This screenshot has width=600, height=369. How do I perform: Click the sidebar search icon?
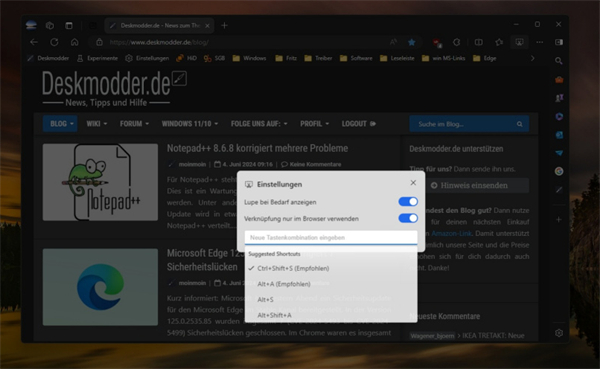559,60
